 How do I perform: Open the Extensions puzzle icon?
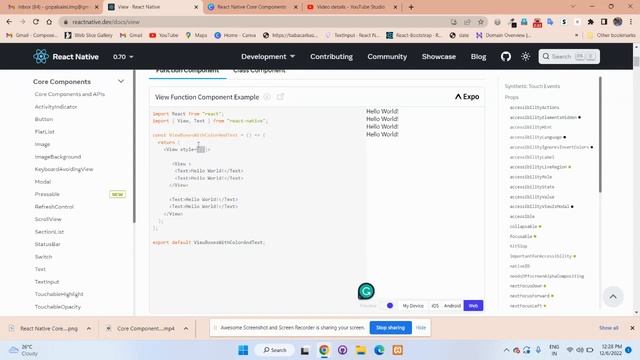pos(590,22)
